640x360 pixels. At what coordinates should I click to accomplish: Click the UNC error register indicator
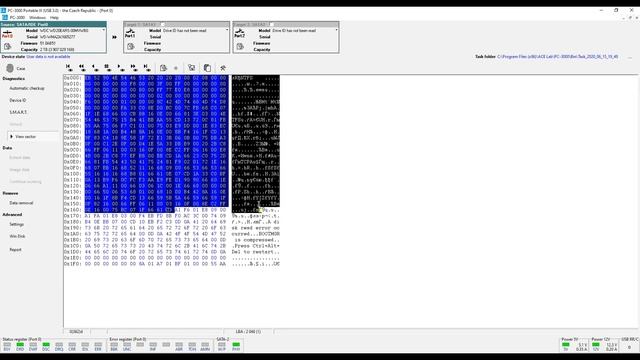click(x=127, y=347)
